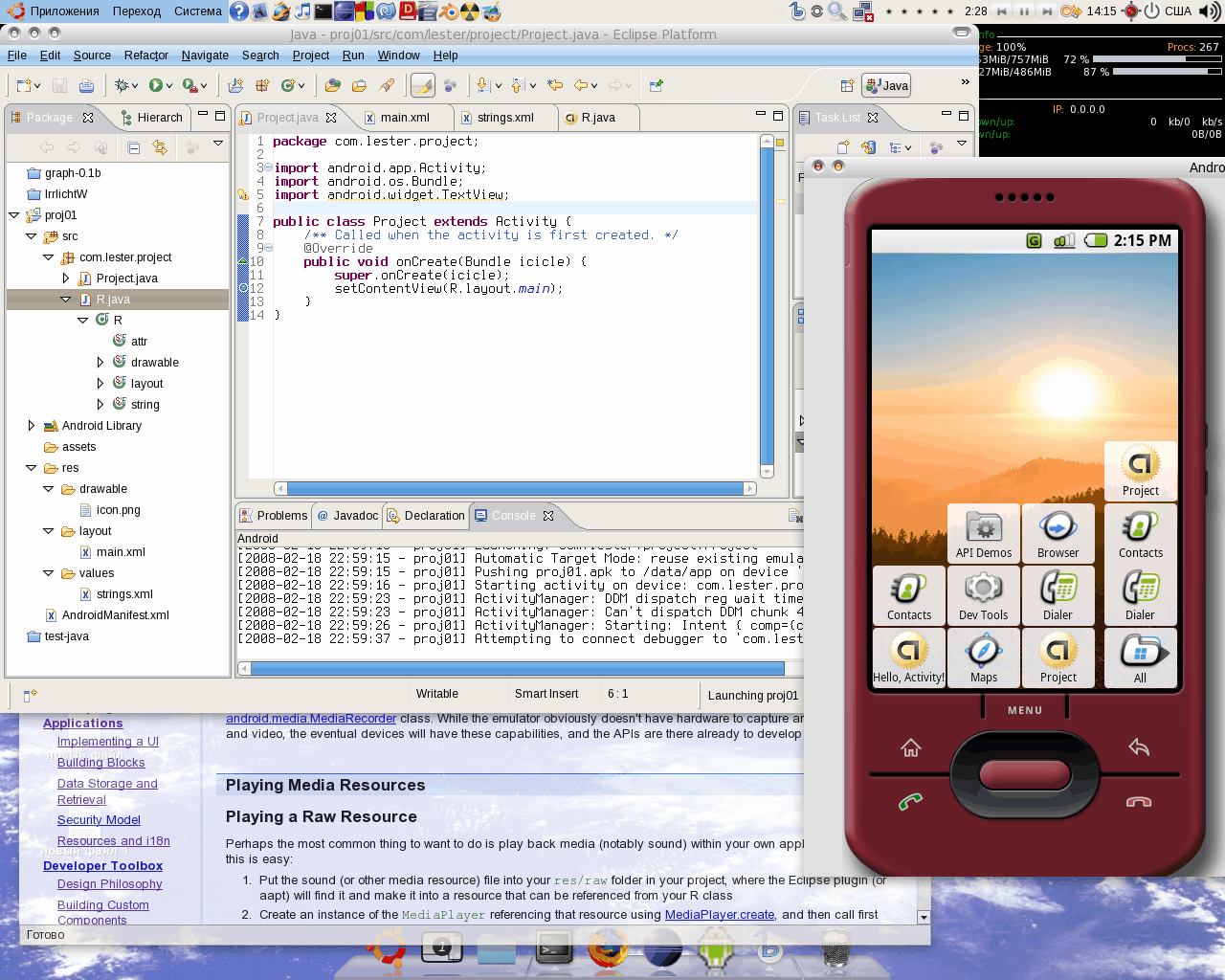Click the editor horizontal scrollbar
1225x980 pixels.
[515, 489]
